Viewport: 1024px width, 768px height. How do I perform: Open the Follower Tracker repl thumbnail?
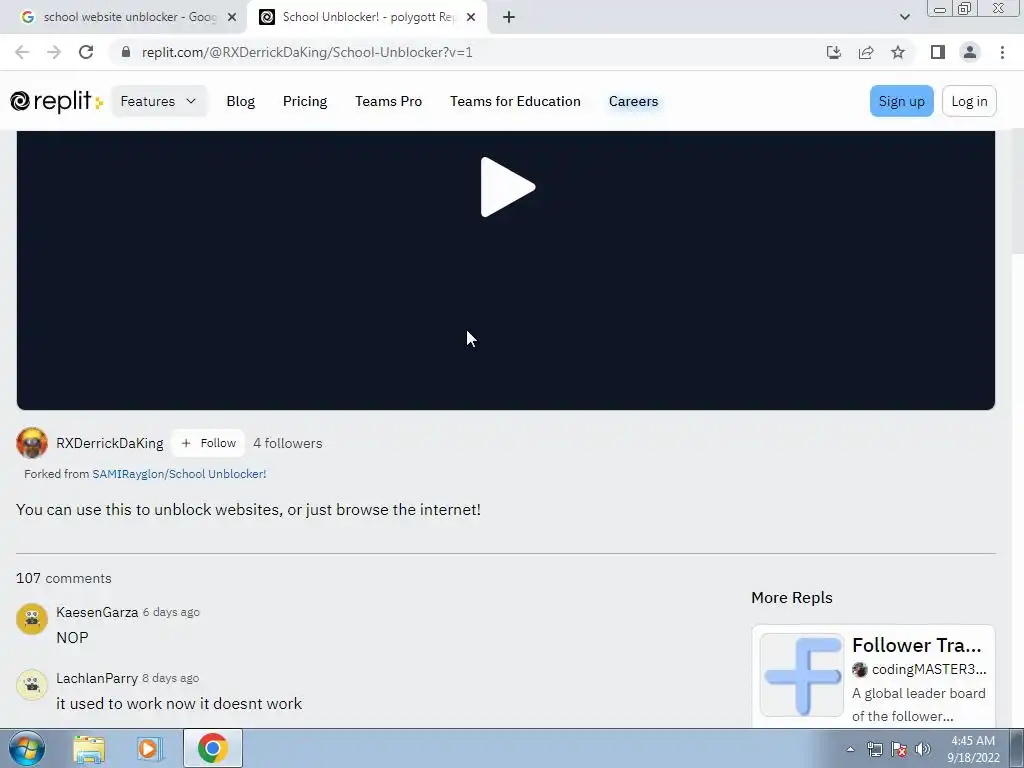pyautogui.click(x=802, y=675)
